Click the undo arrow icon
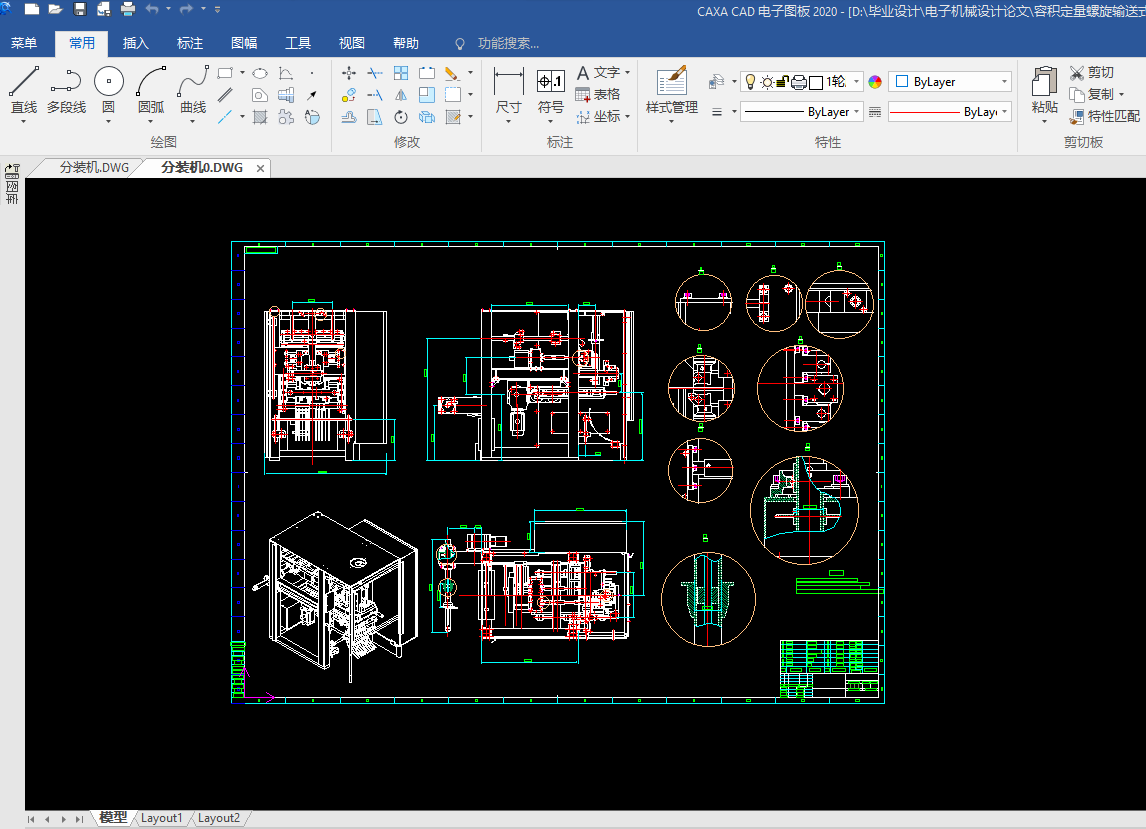1146x829 pixels. coord(152,9)
